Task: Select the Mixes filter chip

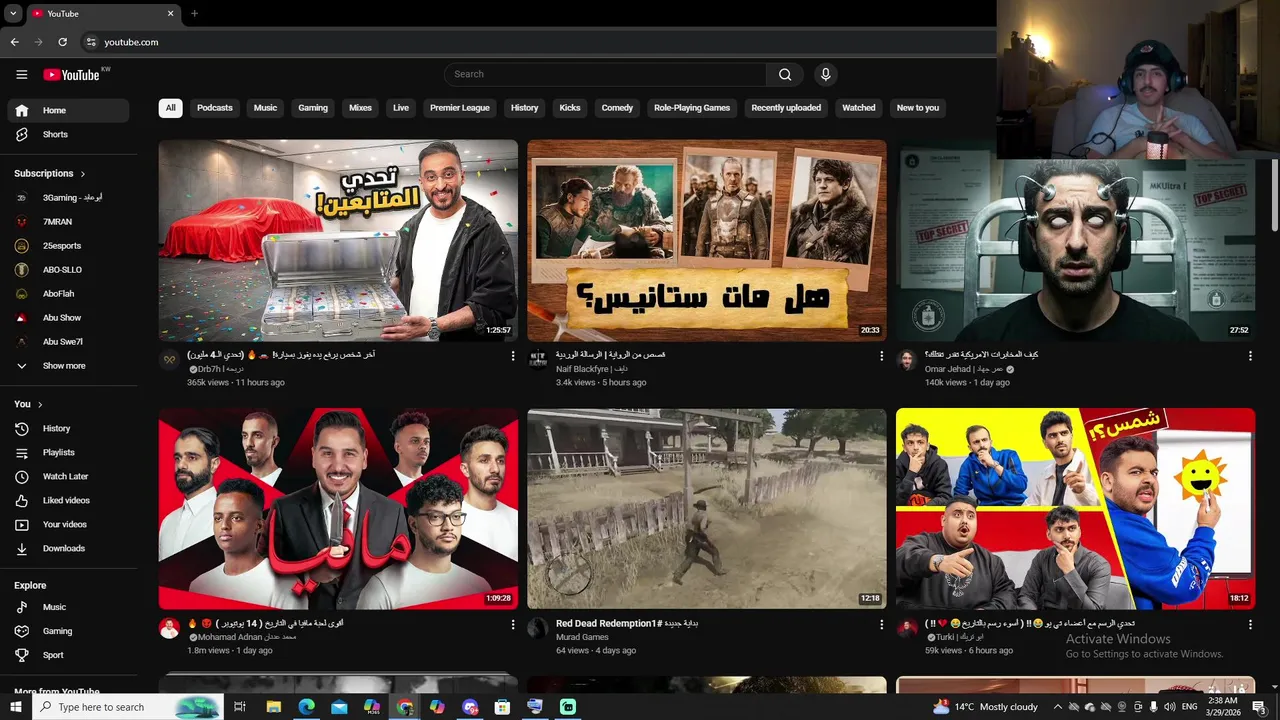Action: pyautogui.click(x=360, y=108)
